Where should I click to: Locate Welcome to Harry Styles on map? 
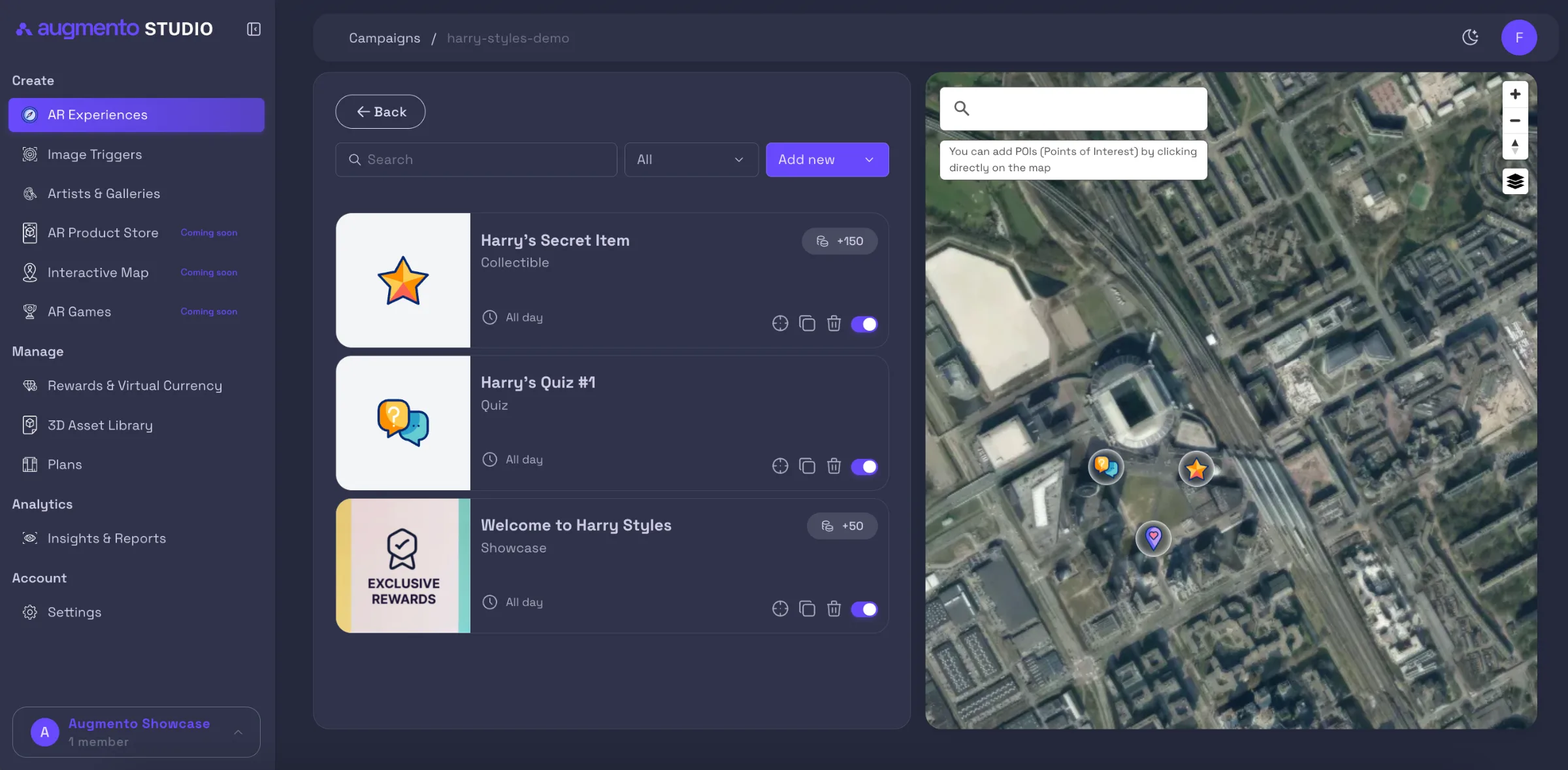pos(780,609)
